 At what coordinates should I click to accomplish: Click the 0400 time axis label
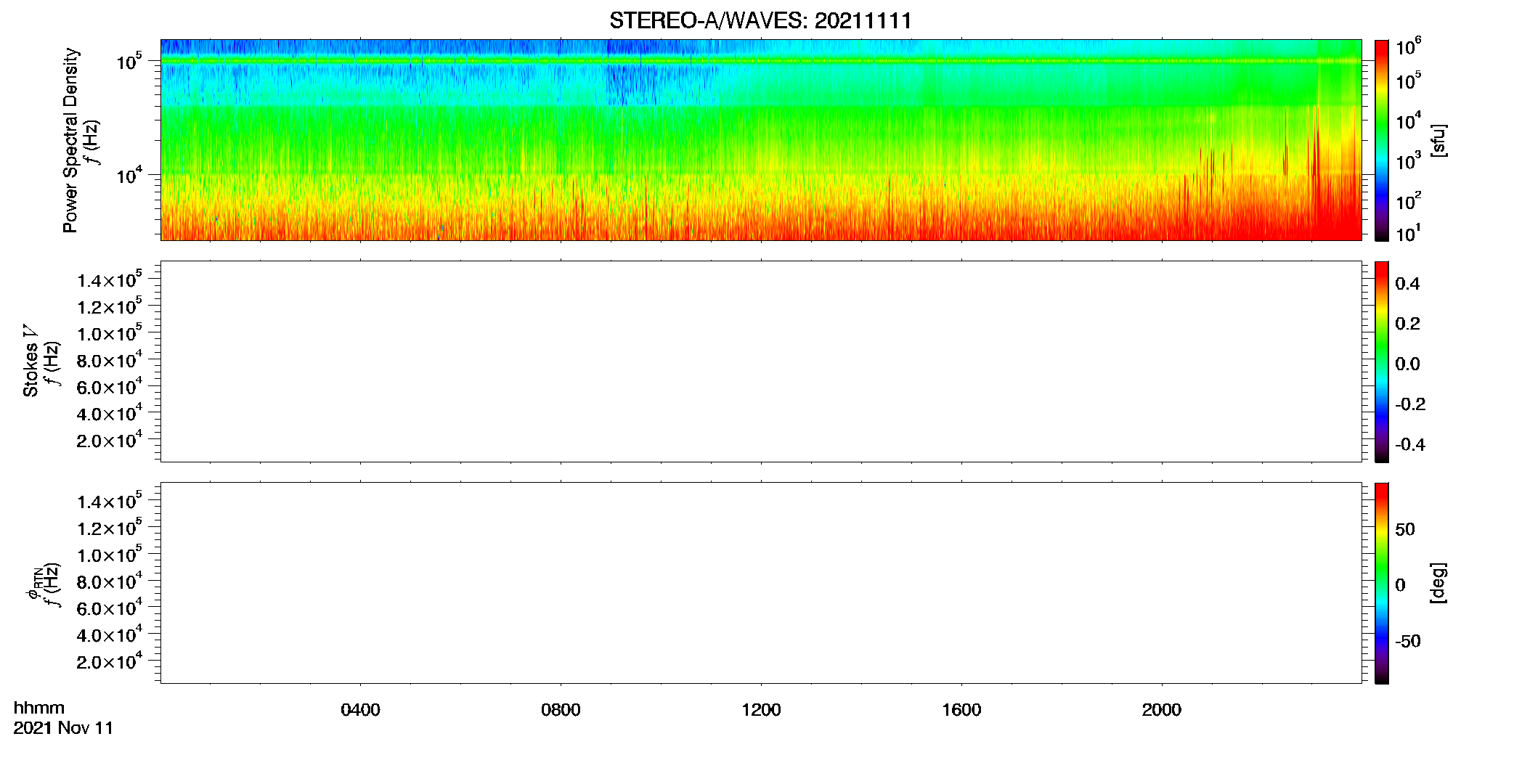point(360,710)
